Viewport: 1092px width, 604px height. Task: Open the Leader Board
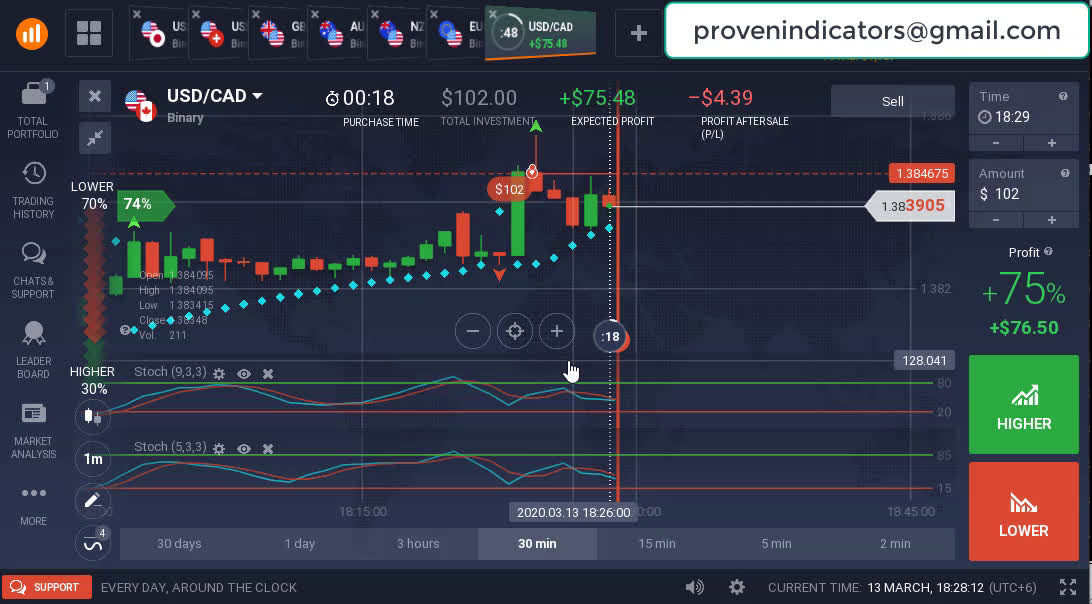pos(33,350)
